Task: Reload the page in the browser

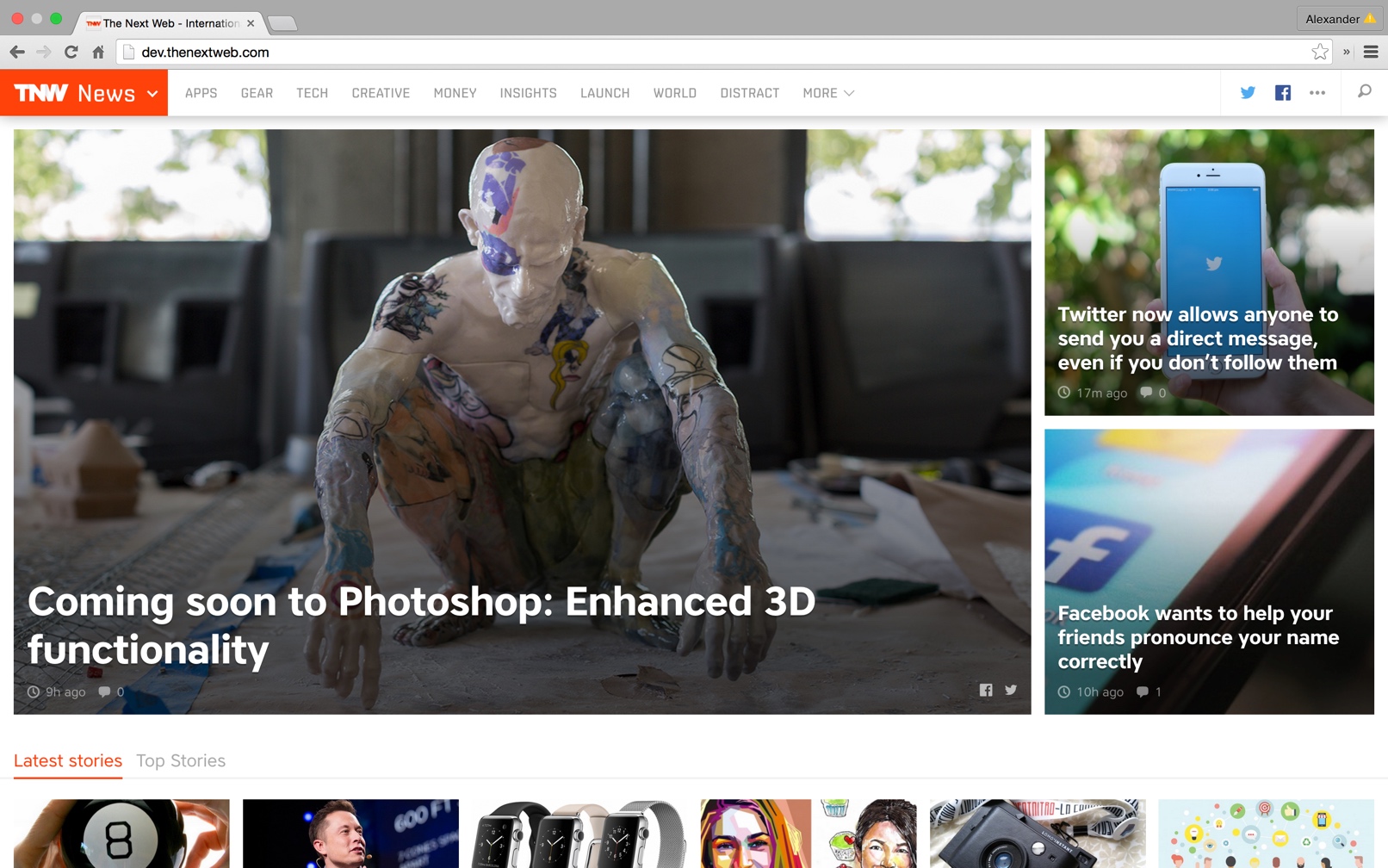Action: 71,53
